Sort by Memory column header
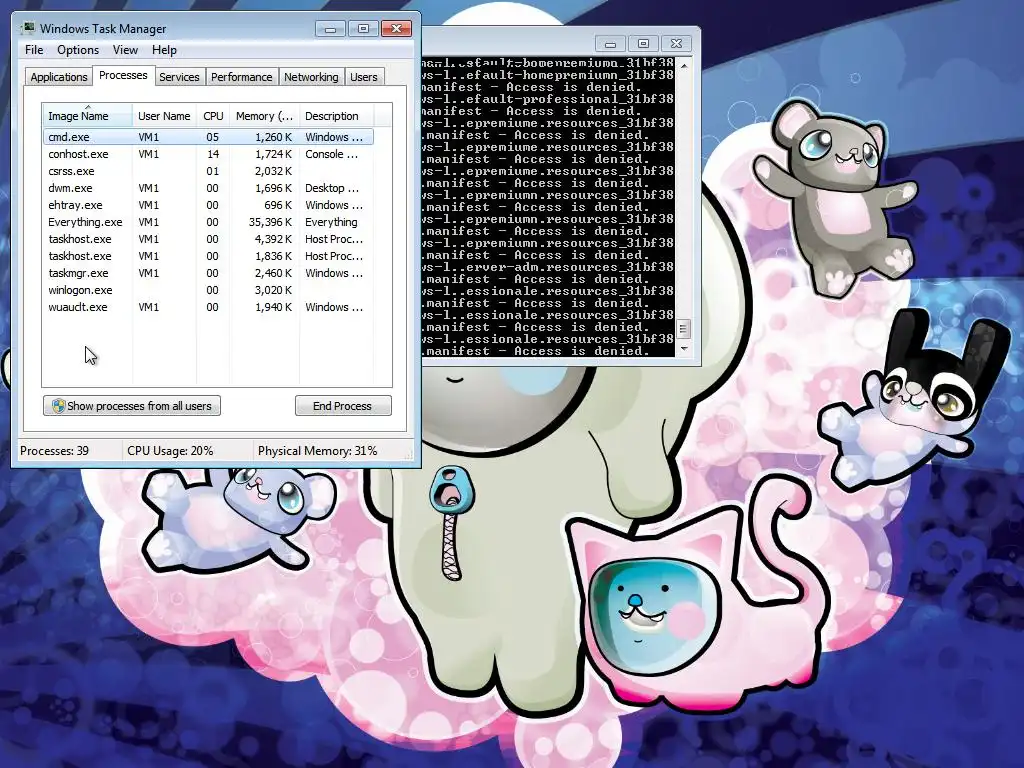This screenshot has height=768, width=1024. click(x=264, y=116)
